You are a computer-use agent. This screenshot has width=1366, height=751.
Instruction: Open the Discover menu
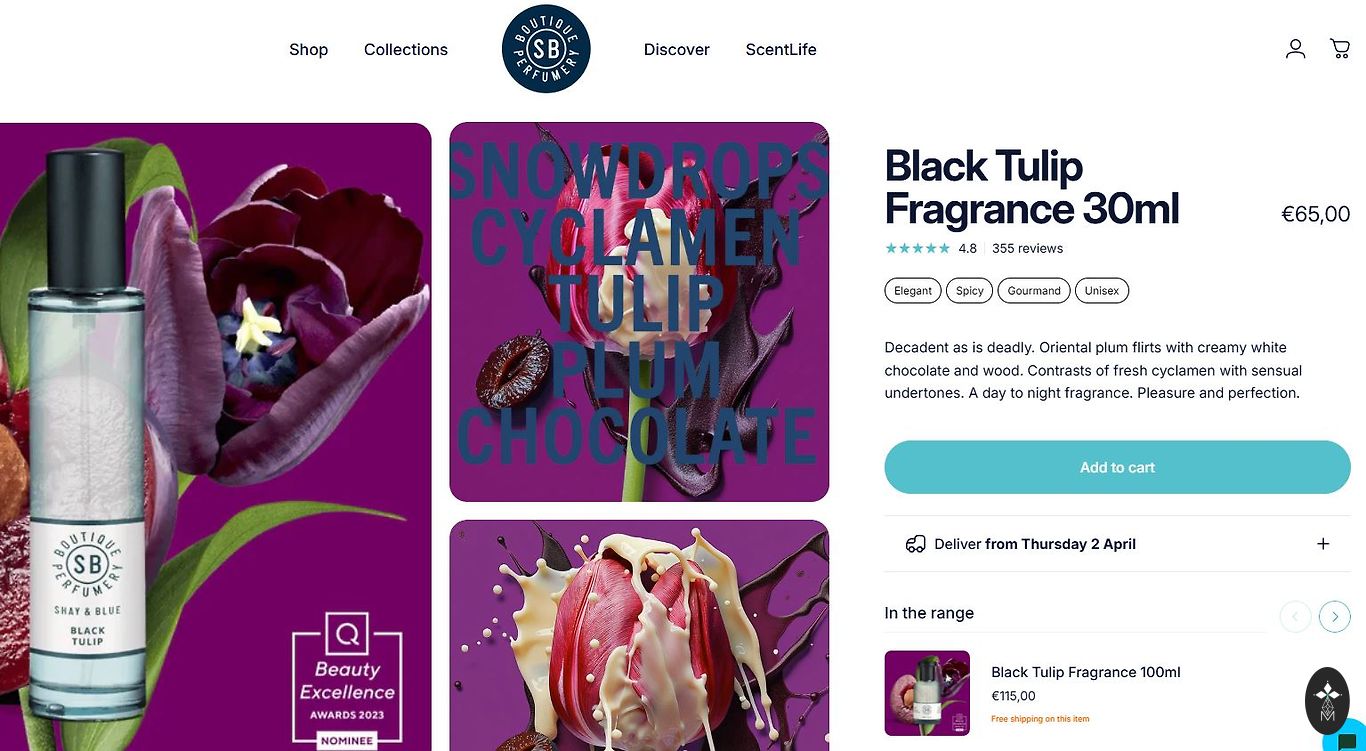pos(676,49)
